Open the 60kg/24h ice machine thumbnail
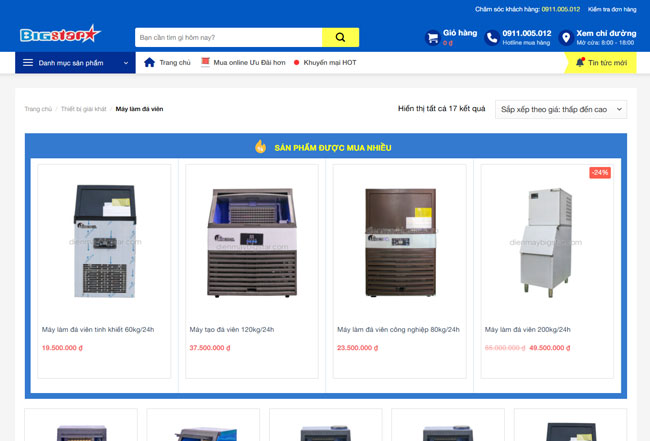Image resolution: width=650 pixels, height=441 pixels. click(104, 241)
